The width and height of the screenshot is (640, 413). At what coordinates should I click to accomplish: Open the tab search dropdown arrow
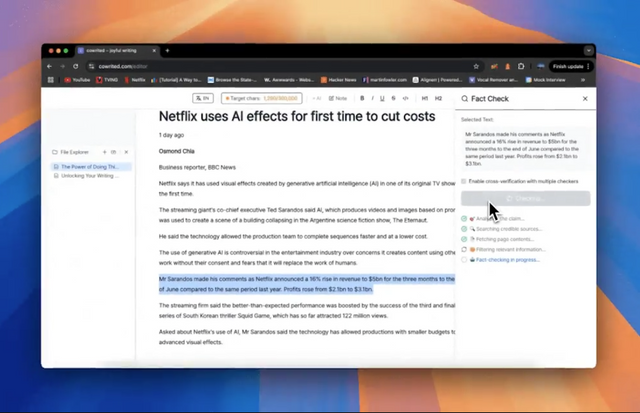[589, 51]
